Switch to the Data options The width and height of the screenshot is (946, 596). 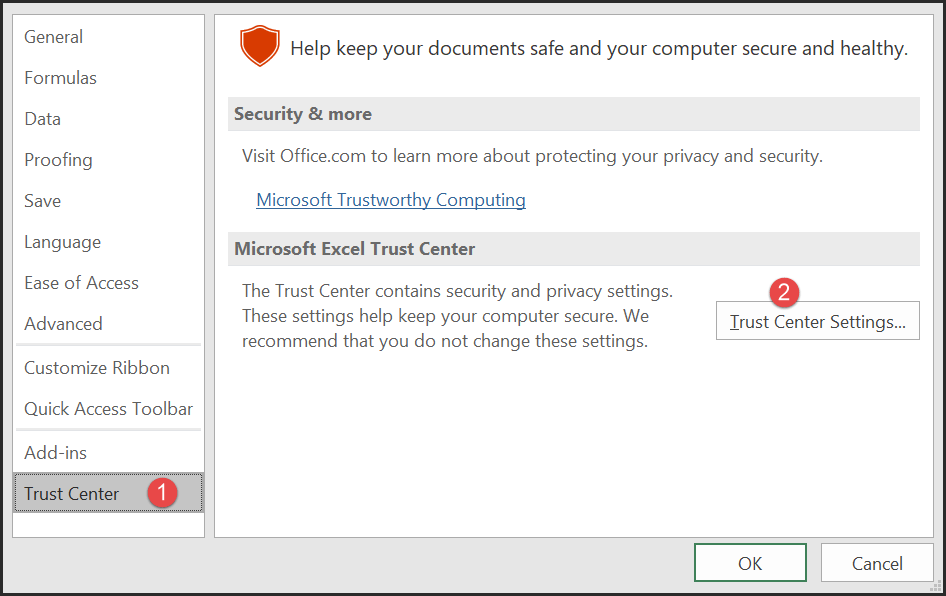109,119
